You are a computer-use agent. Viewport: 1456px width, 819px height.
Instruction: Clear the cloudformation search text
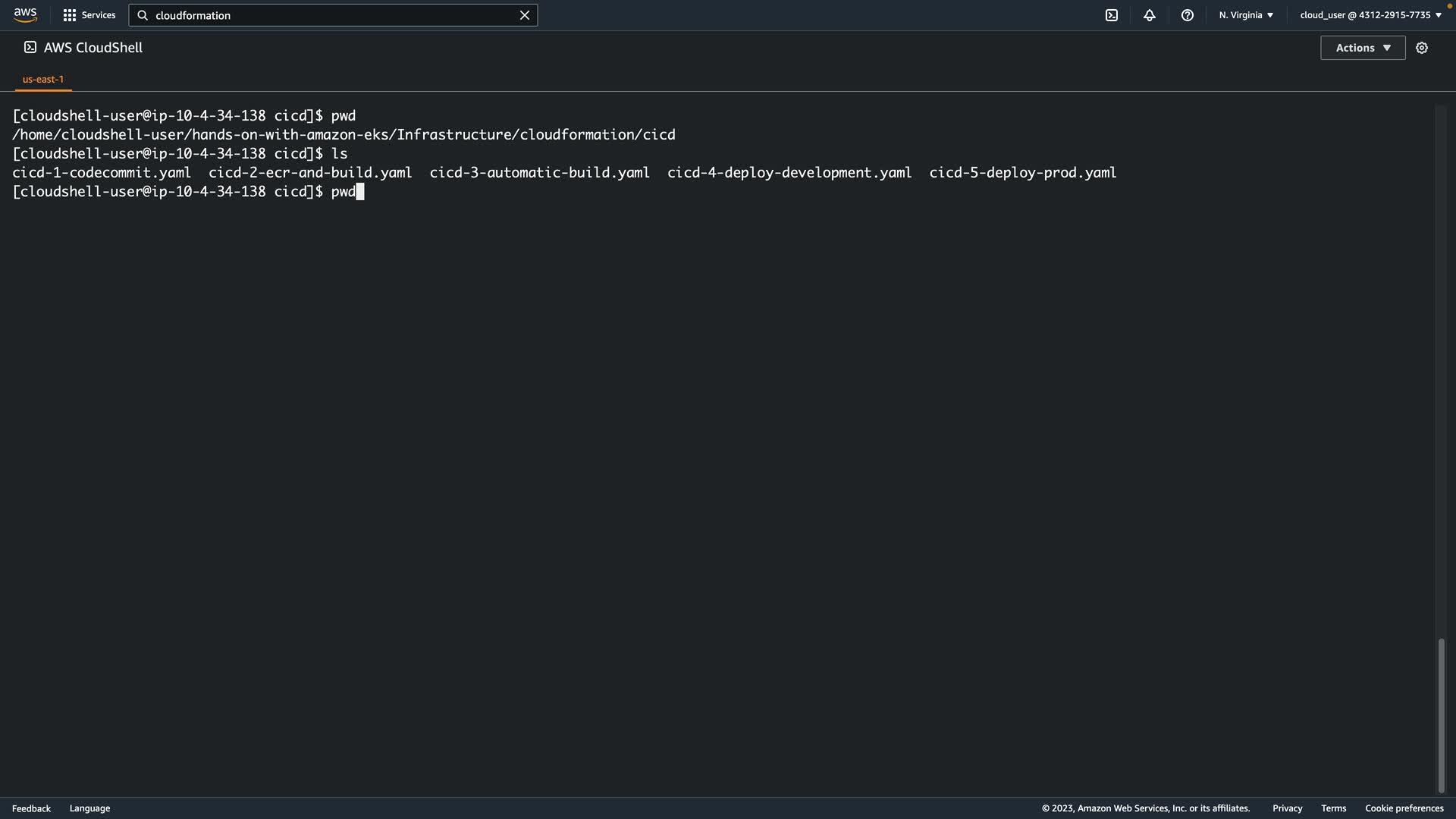pyautogui.click(x=524, y=15)
